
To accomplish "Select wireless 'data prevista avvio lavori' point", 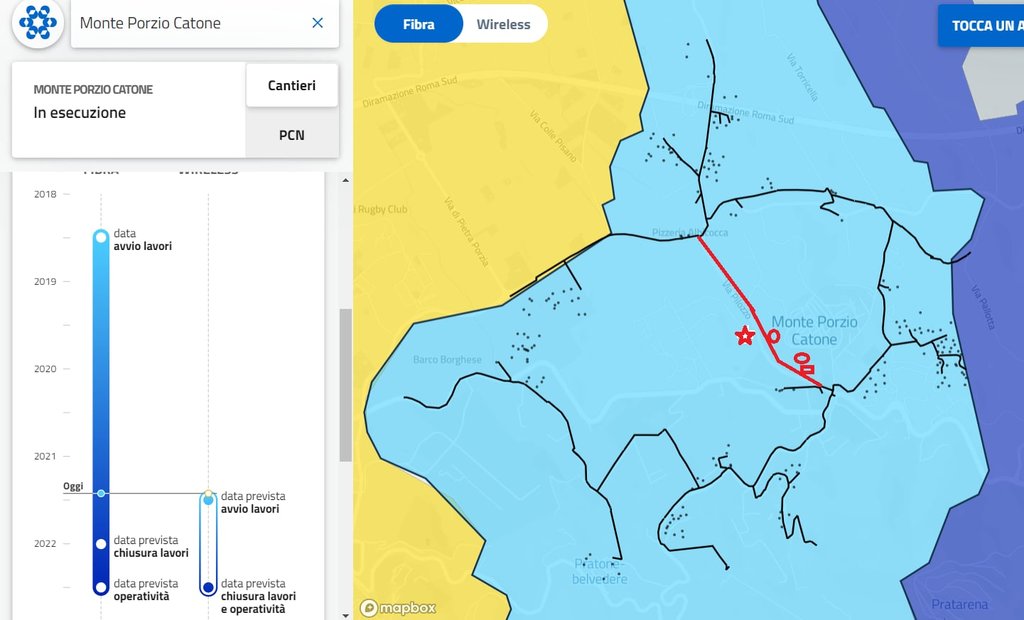I will [208, 500].
